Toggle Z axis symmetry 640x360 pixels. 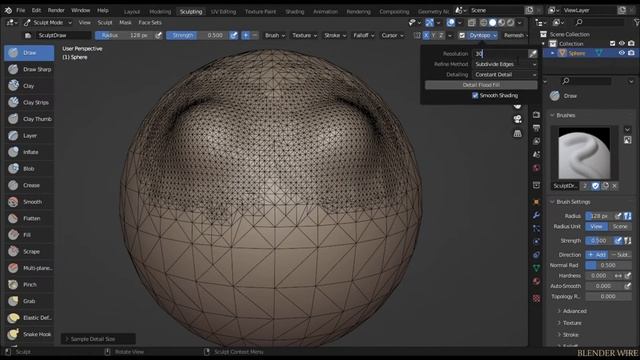(x=441, y=36)
